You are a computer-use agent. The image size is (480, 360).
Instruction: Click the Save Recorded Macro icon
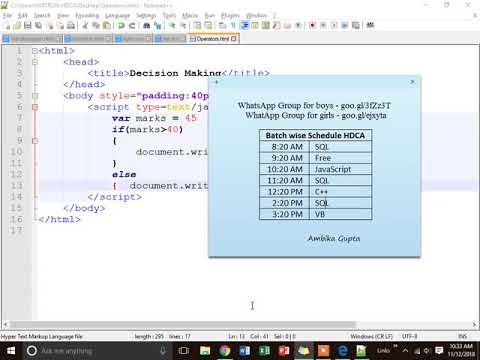pyautogui.click(x=356, y=25)
